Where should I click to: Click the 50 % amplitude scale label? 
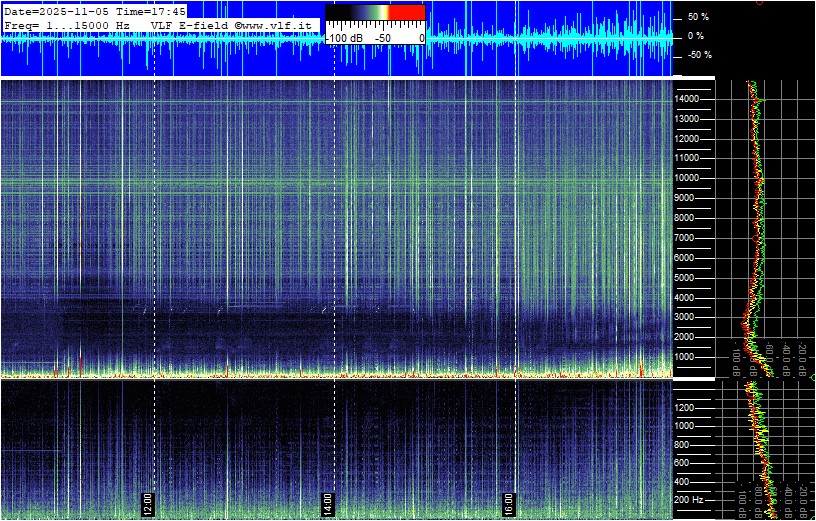pos(698,17)
